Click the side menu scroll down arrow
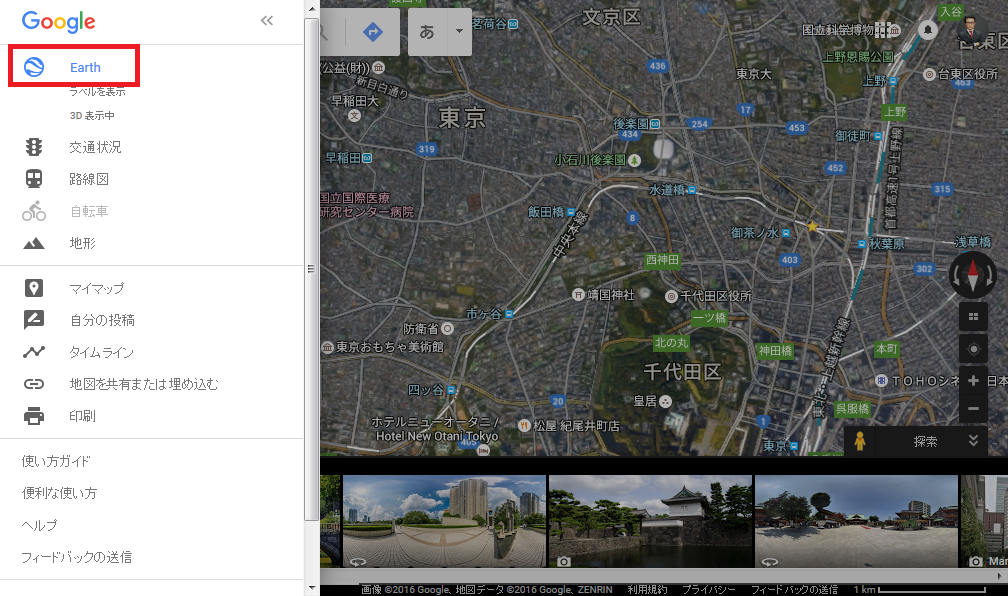 tap(312, 588)
